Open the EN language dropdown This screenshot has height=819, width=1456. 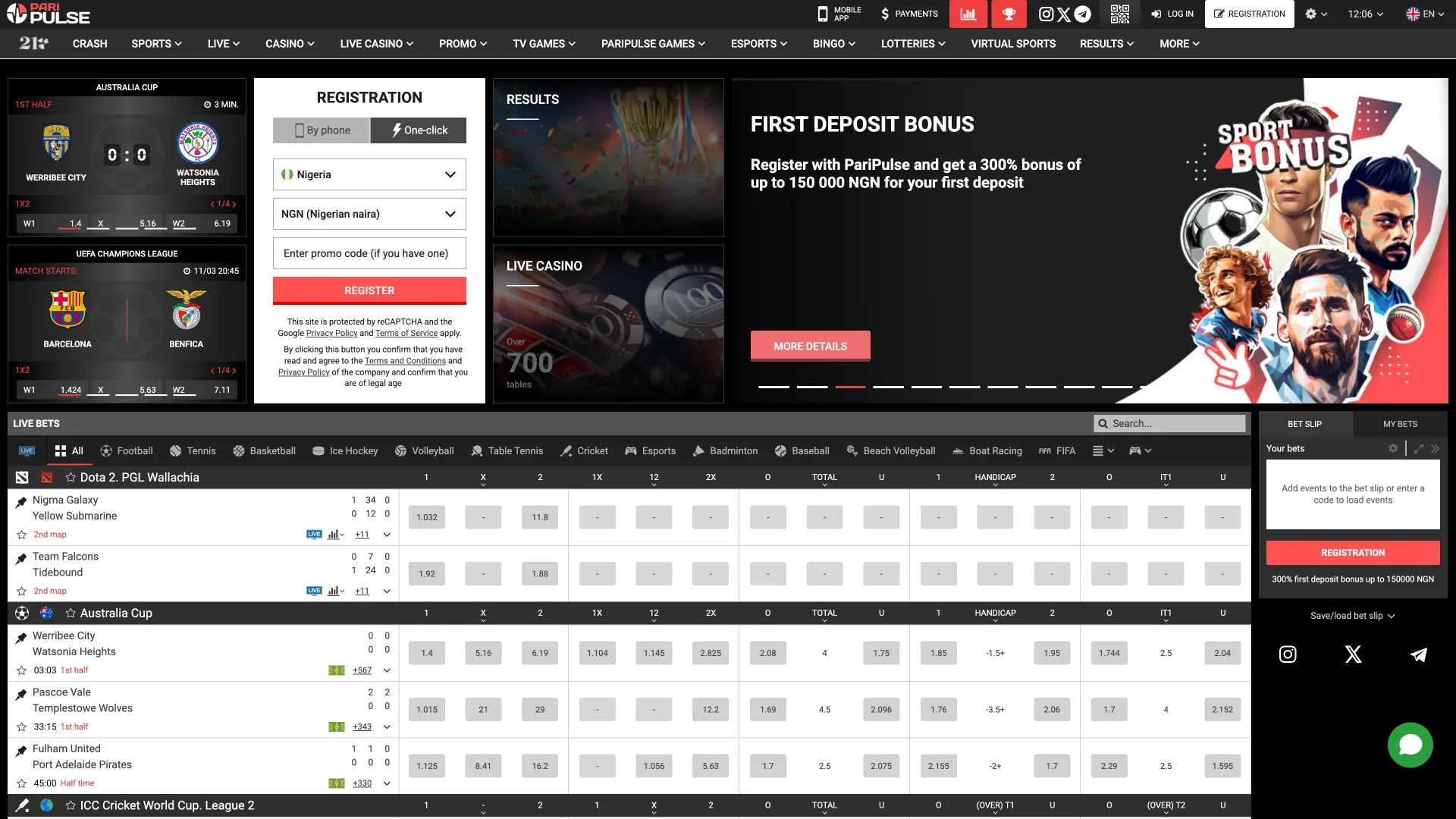click(1425, 14)
